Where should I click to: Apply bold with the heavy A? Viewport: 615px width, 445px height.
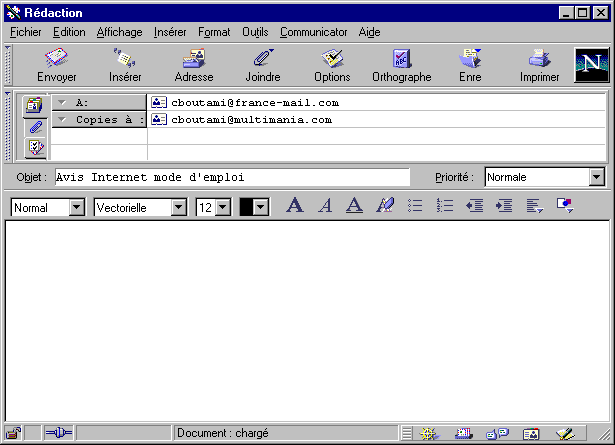[x=295, y=205]
